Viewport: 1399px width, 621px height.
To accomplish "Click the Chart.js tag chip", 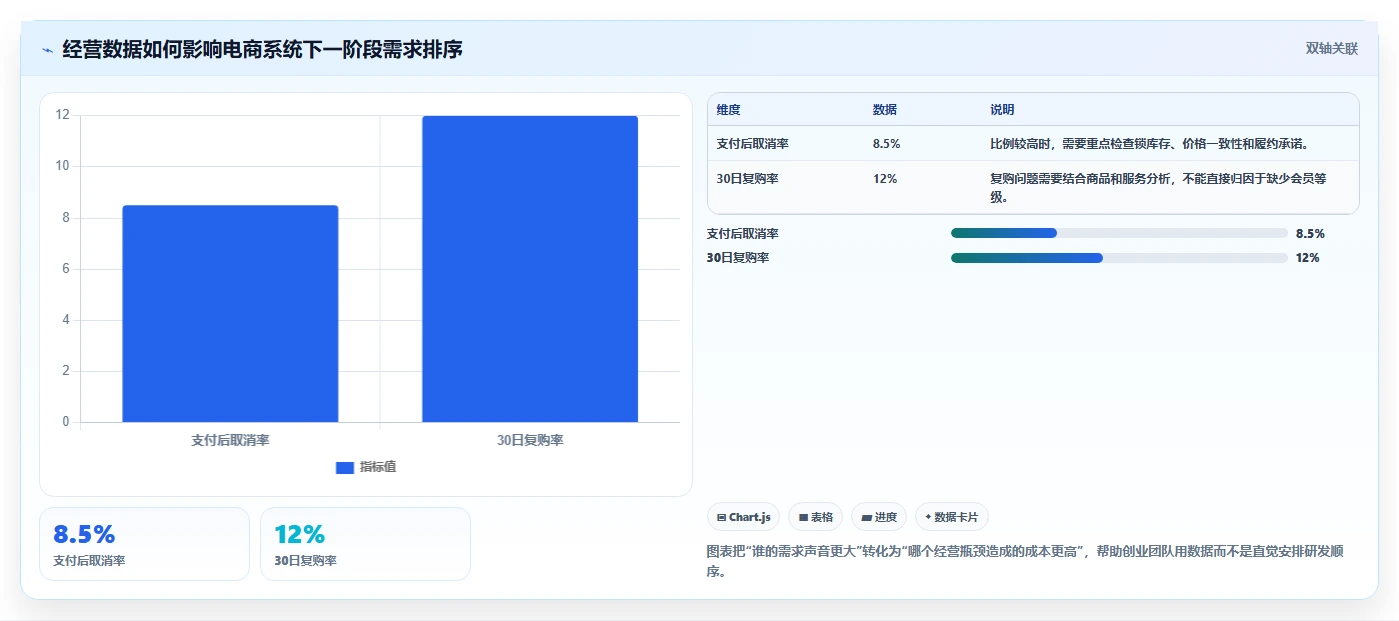I will point(744,517).
